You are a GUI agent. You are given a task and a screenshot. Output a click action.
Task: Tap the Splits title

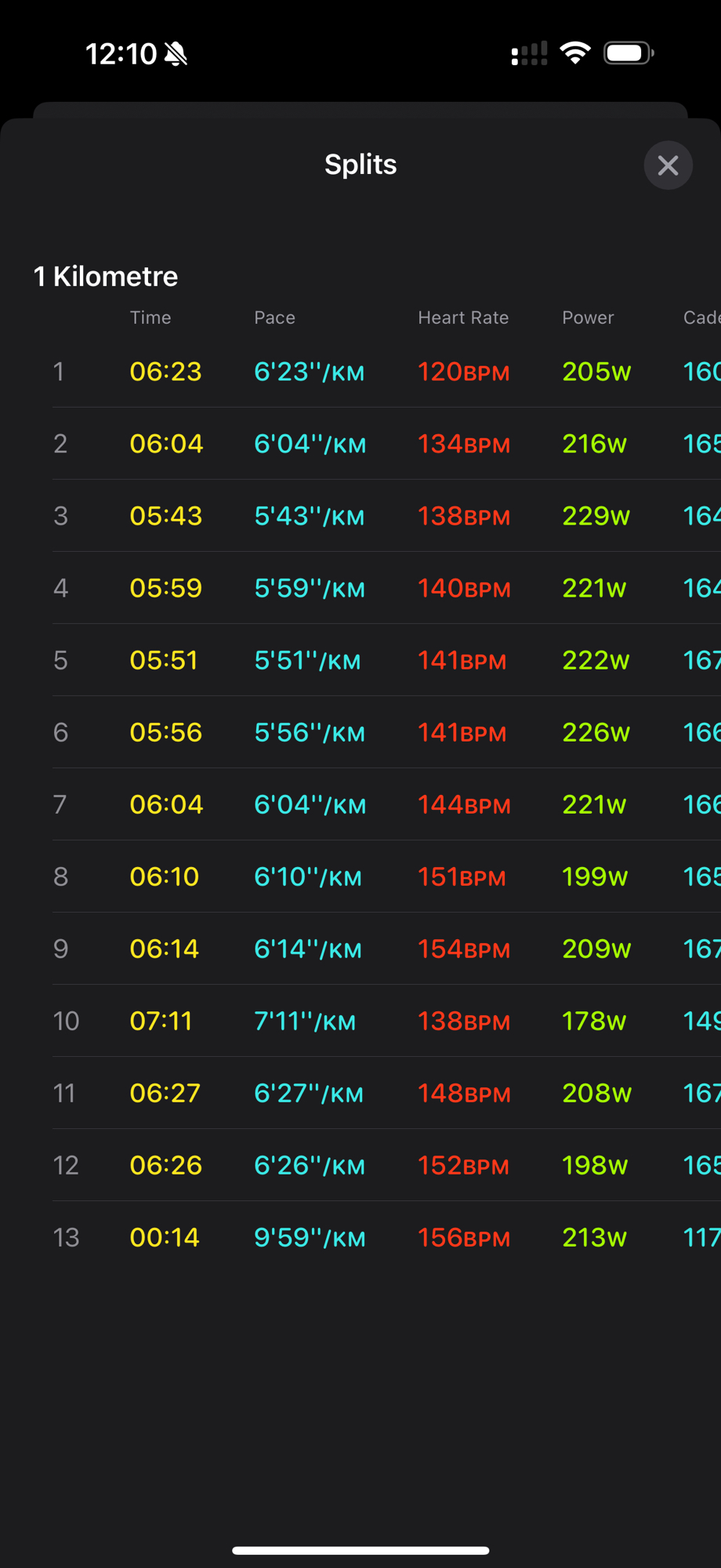pyautogui.click(x=360, y=165)
